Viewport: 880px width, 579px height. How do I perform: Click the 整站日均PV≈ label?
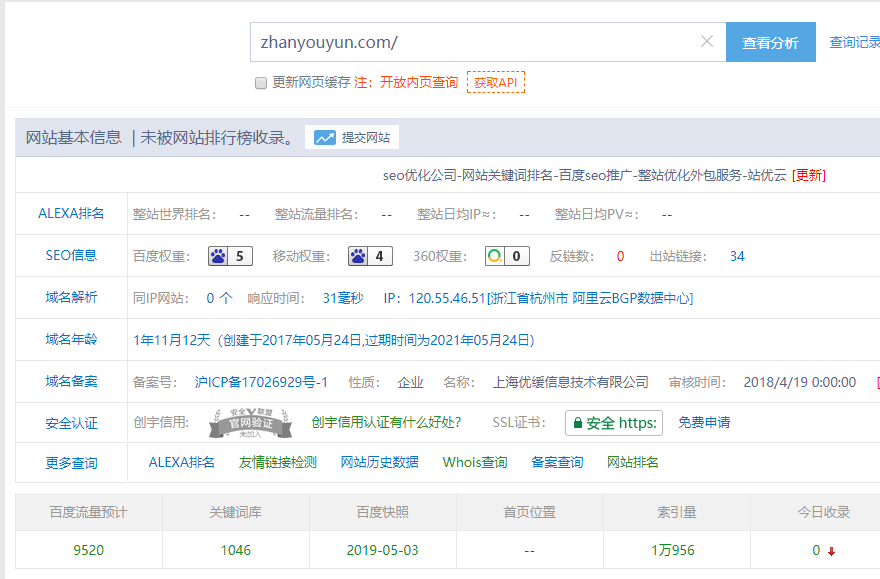coord(597,214)
